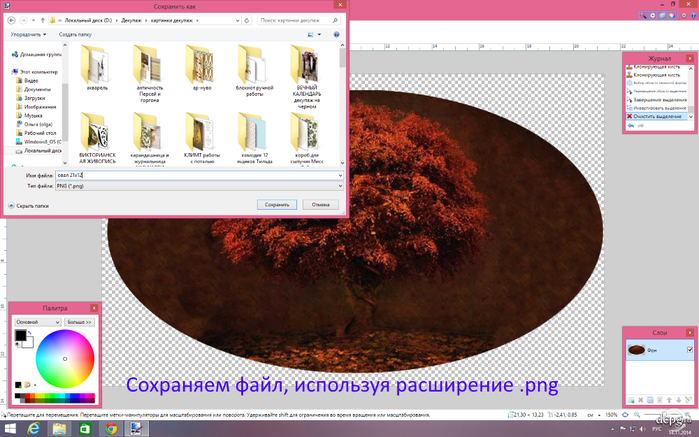Select the Фон layer thumbnail

point(636,350)
